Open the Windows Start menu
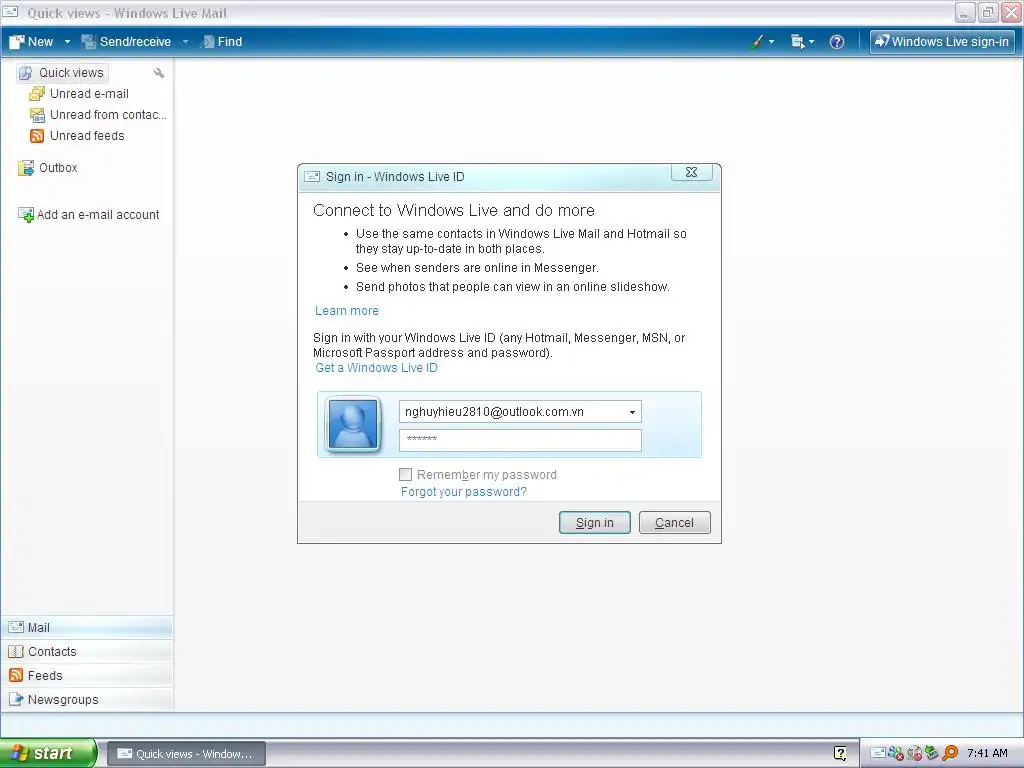 (x=48, y=753)
